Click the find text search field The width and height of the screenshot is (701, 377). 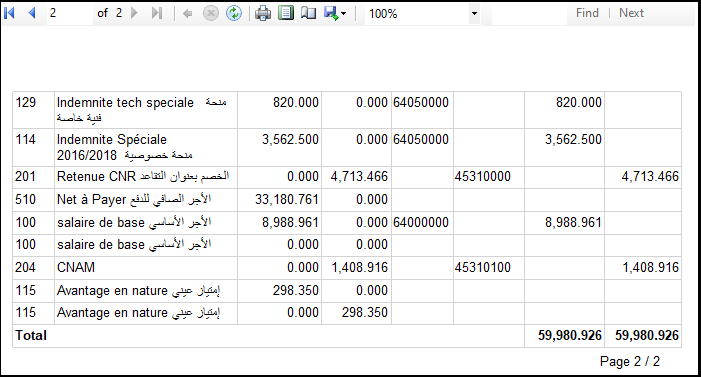click(529, 13)
